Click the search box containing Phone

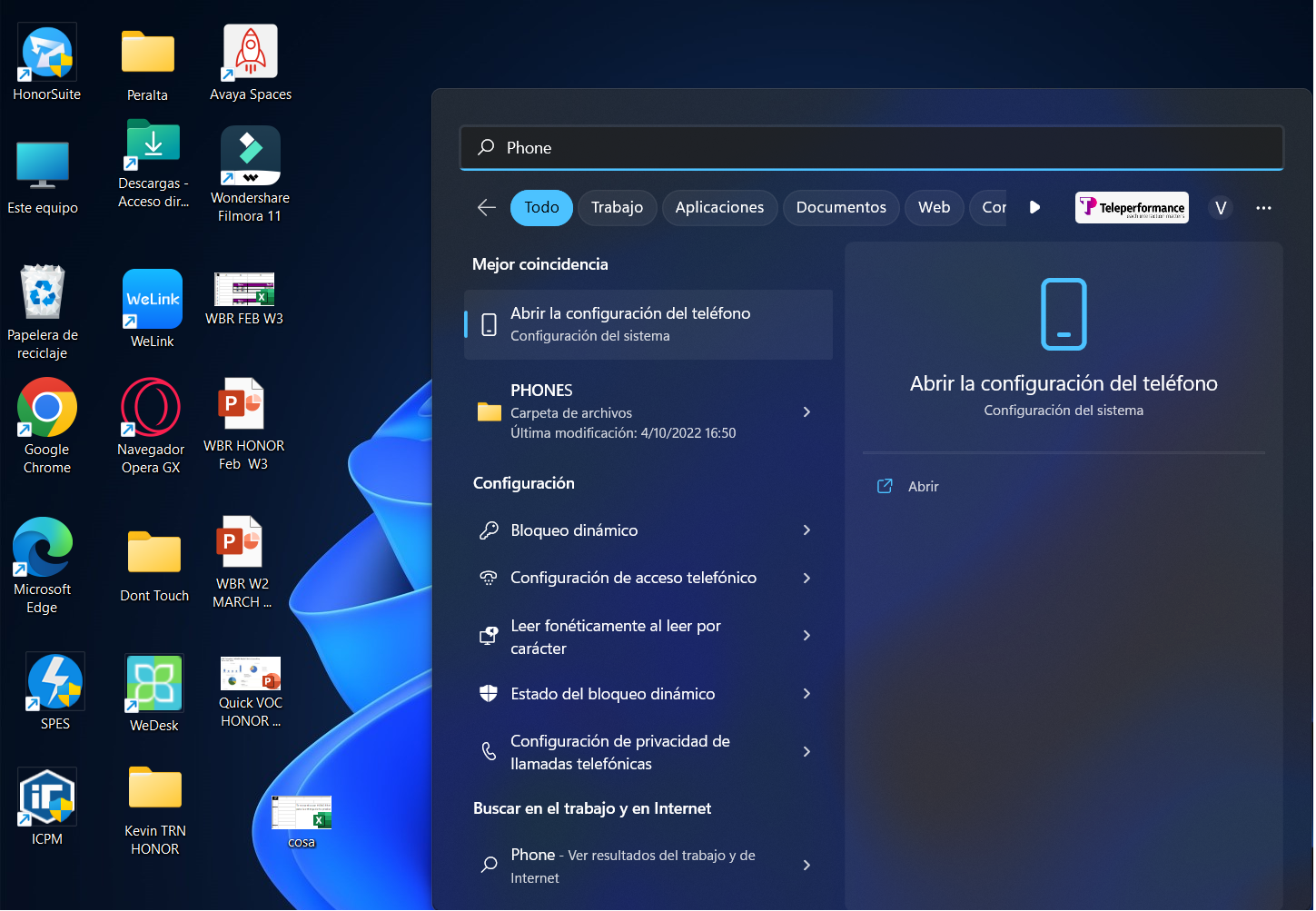coord(872,148)
